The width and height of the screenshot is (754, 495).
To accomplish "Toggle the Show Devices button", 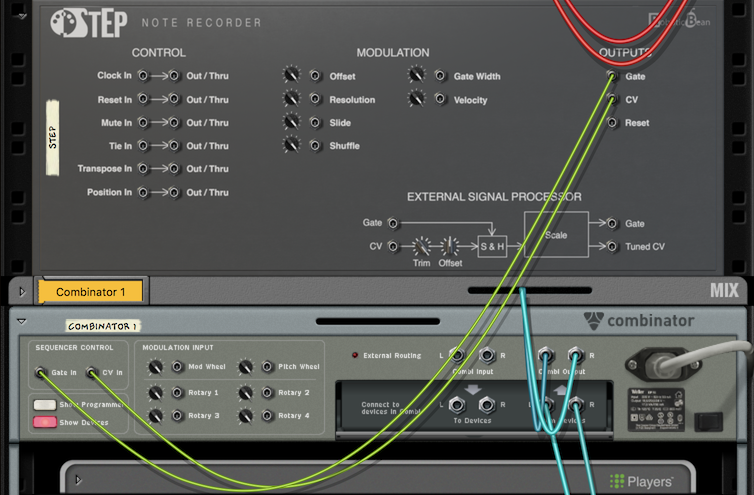I will tap(45, 422).
